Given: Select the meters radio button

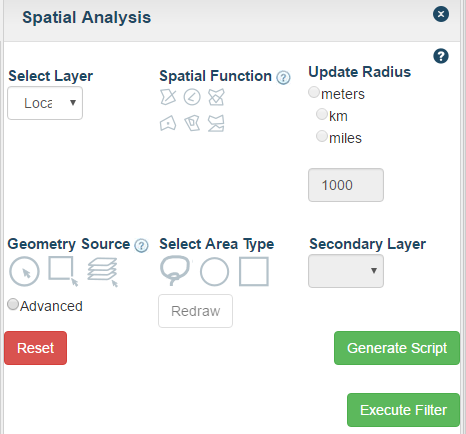Looking at the screenshot, I should point(314,92).
